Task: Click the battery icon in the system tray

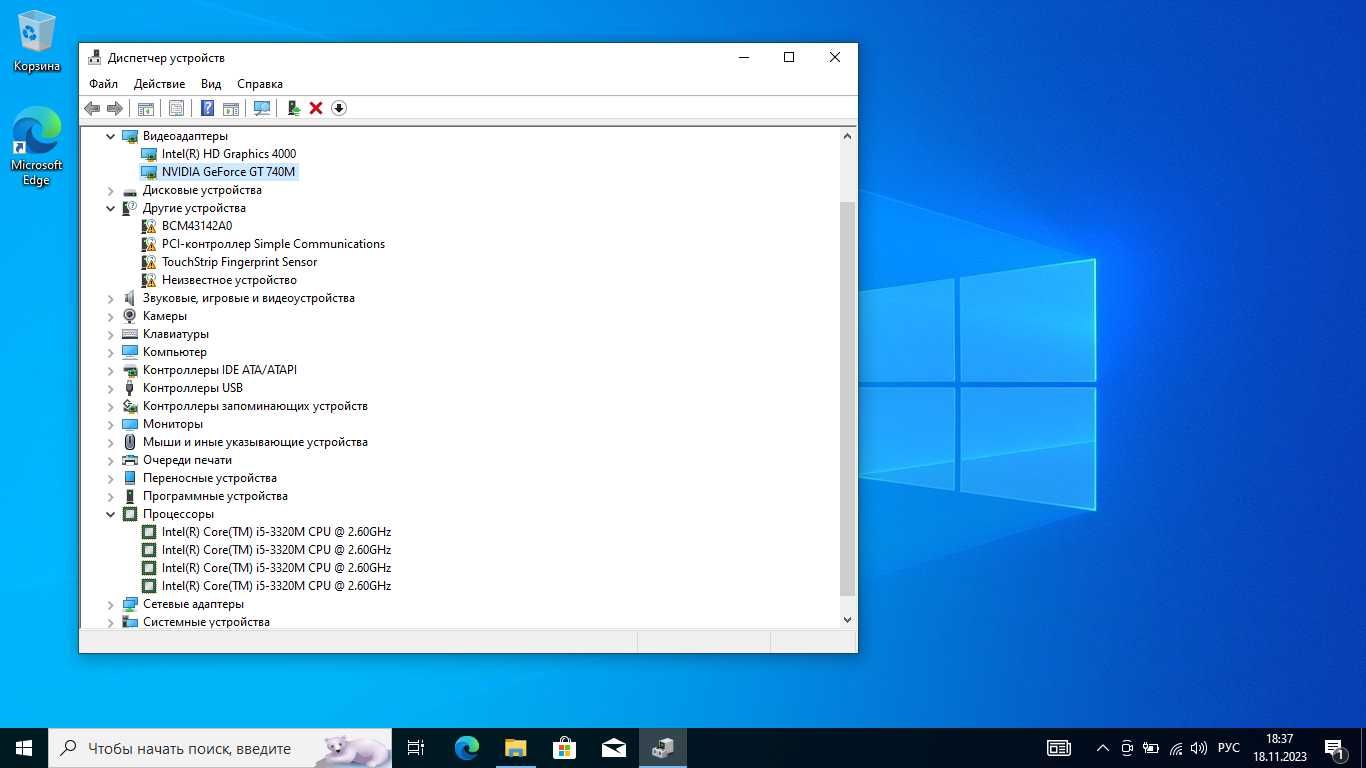Action: pyautogui.click(x=1151, y=748)
